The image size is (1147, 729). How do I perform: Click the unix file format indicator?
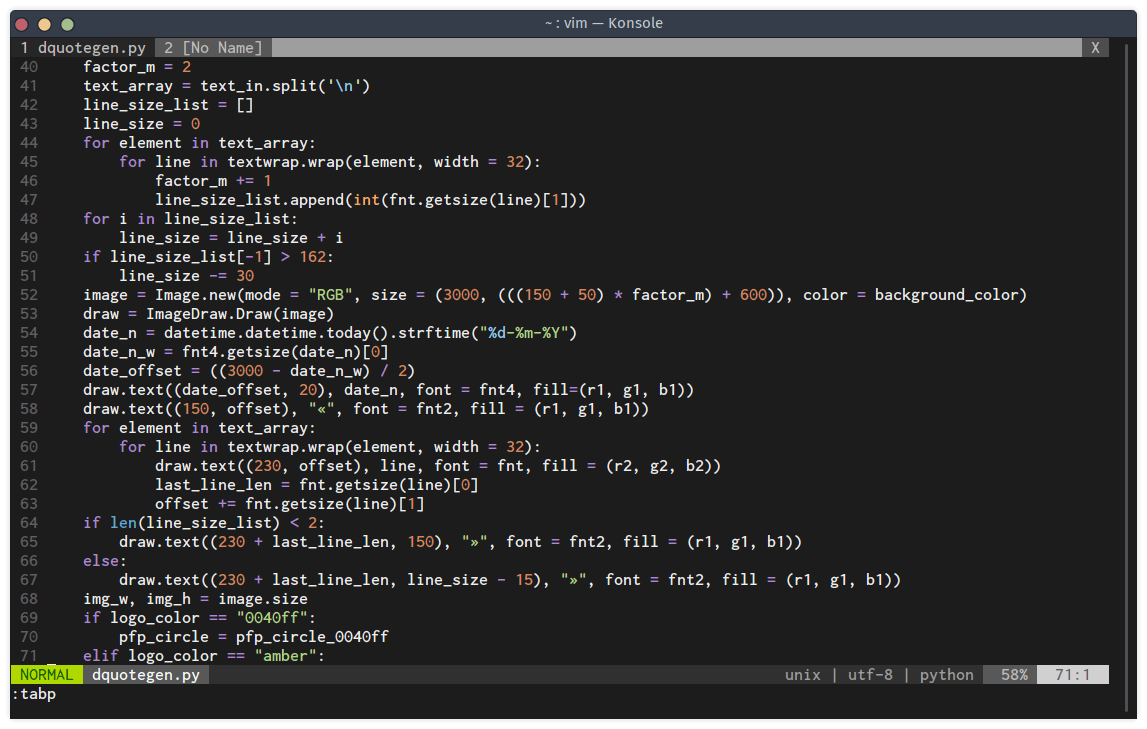(x=802, y=674)
